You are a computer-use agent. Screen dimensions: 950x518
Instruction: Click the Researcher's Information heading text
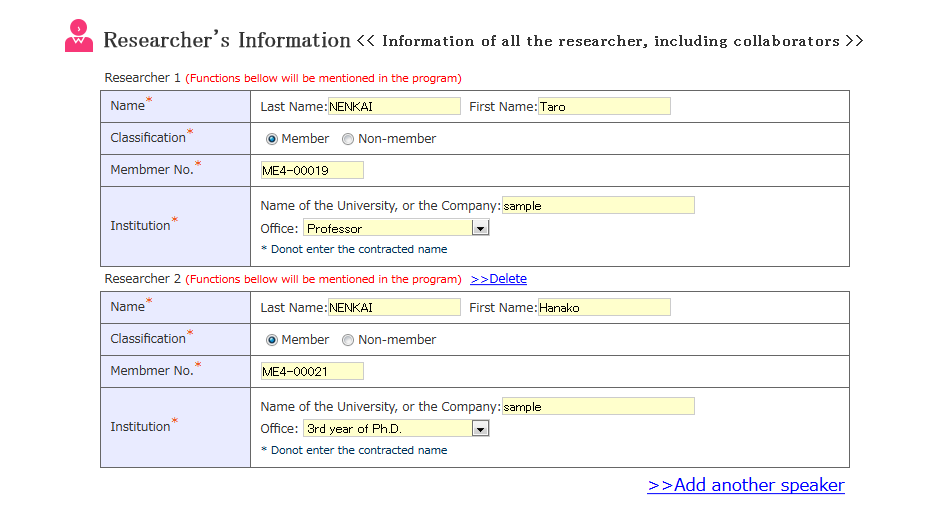tap(227, 40)
